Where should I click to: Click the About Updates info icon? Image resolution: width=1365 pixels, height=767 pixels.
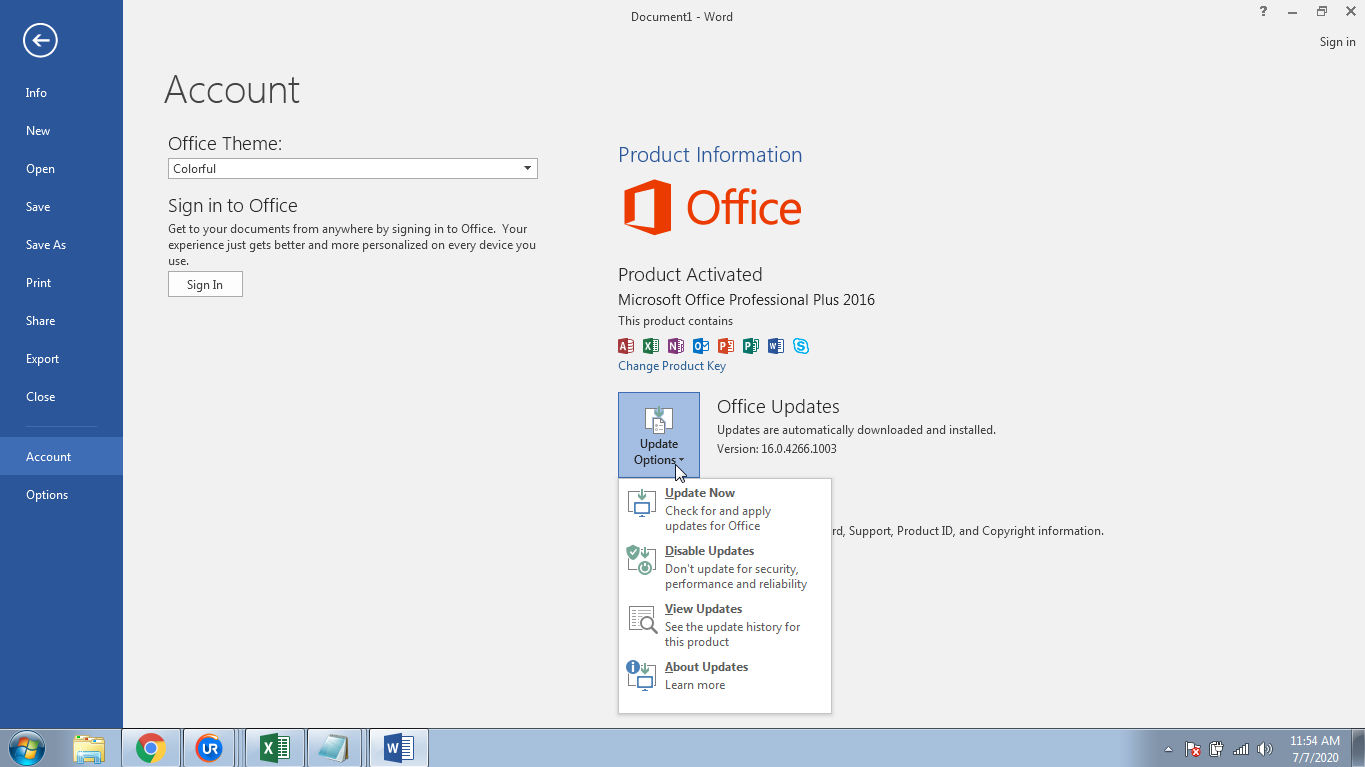point(641,675)
